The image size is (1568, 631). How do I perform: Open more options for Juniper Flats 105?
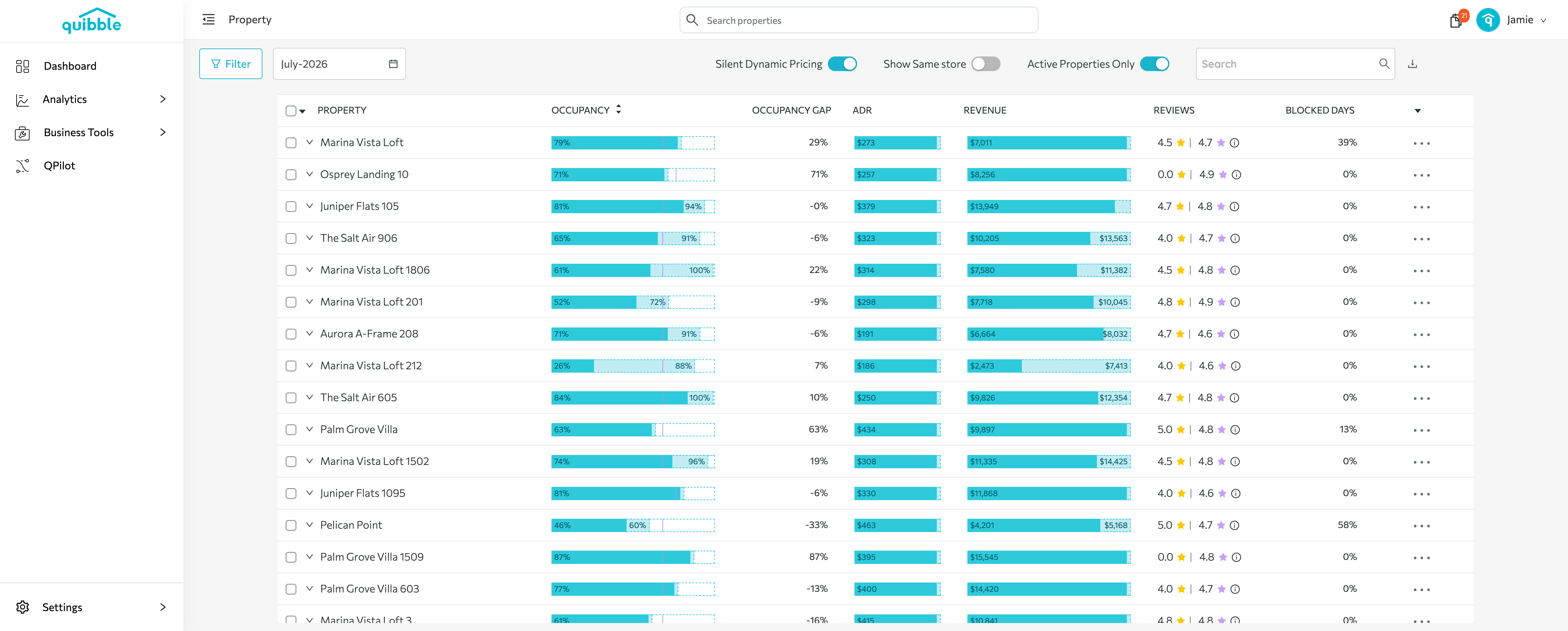(x=1421, y=207)
